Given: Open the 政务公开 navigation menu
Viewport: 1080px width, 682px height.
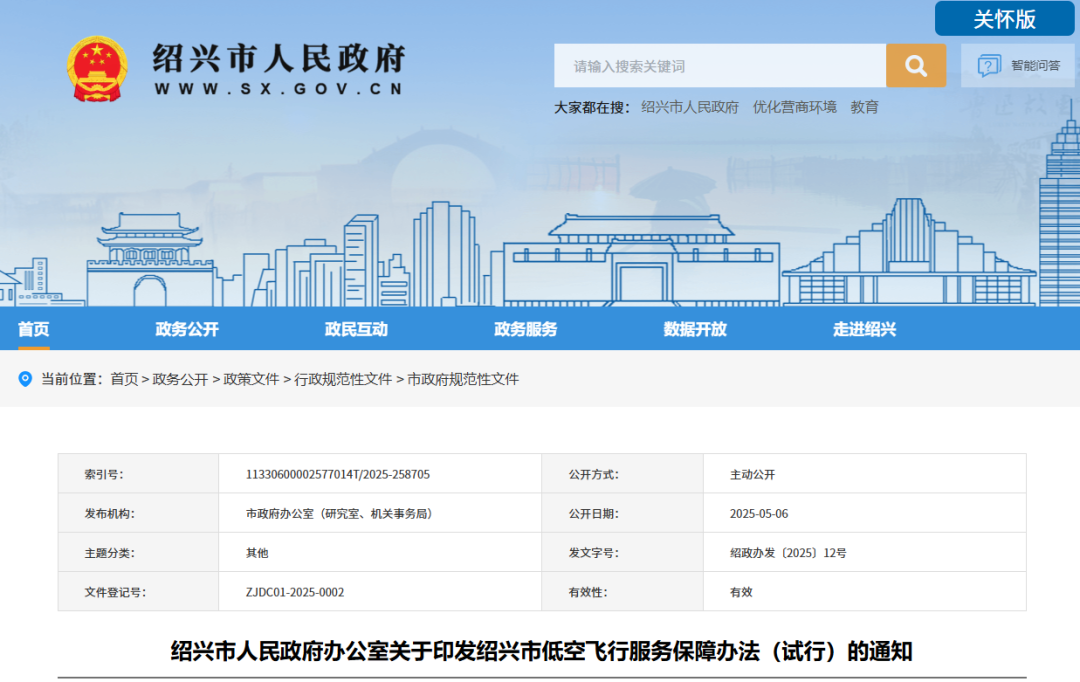Looking at the screenshot, I should click(x=187, y=329).
